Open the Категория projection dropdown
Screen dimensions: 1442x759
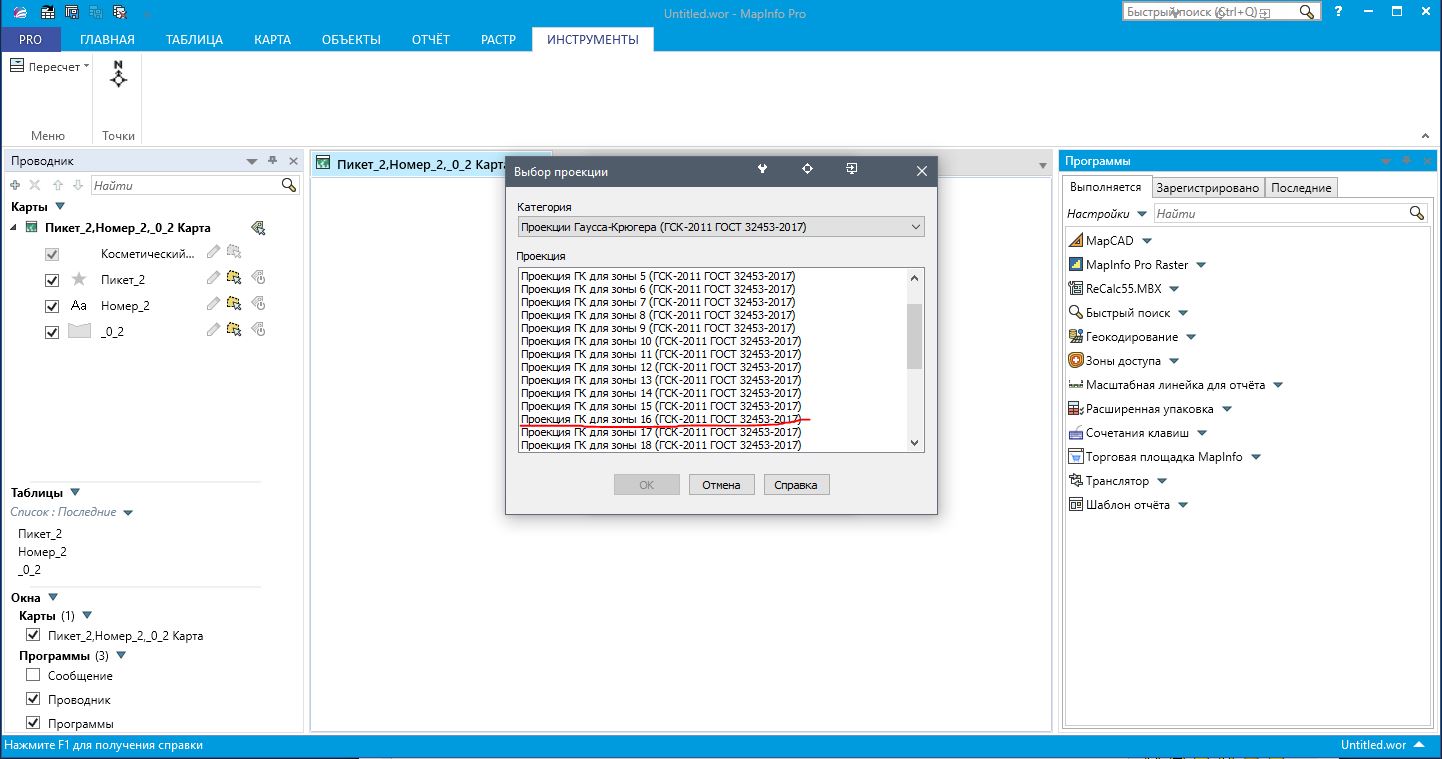720,227
